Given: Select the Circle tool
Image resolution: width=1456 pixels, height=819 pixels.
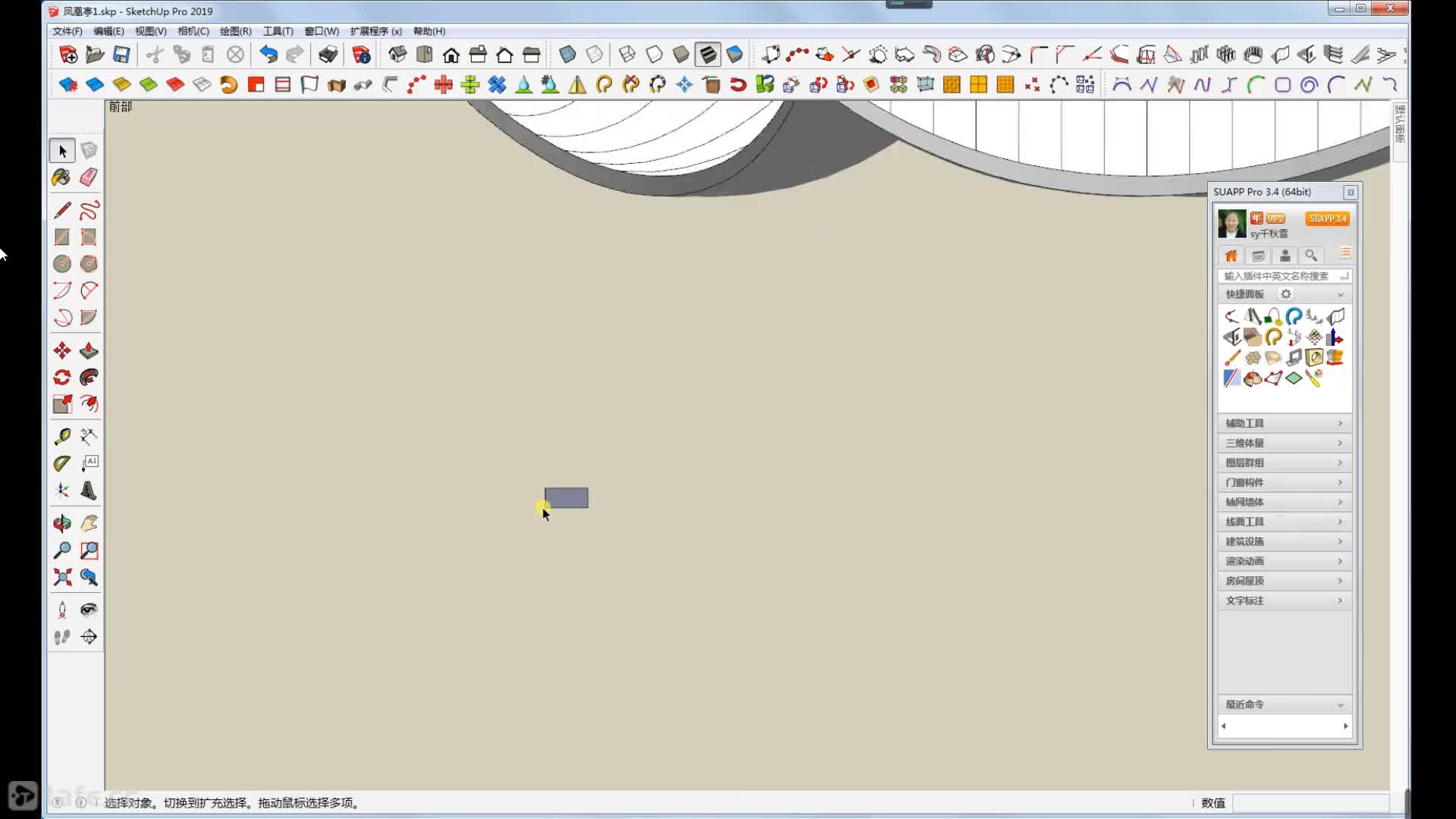Looking at the screenshot, I should coord(62,264).
